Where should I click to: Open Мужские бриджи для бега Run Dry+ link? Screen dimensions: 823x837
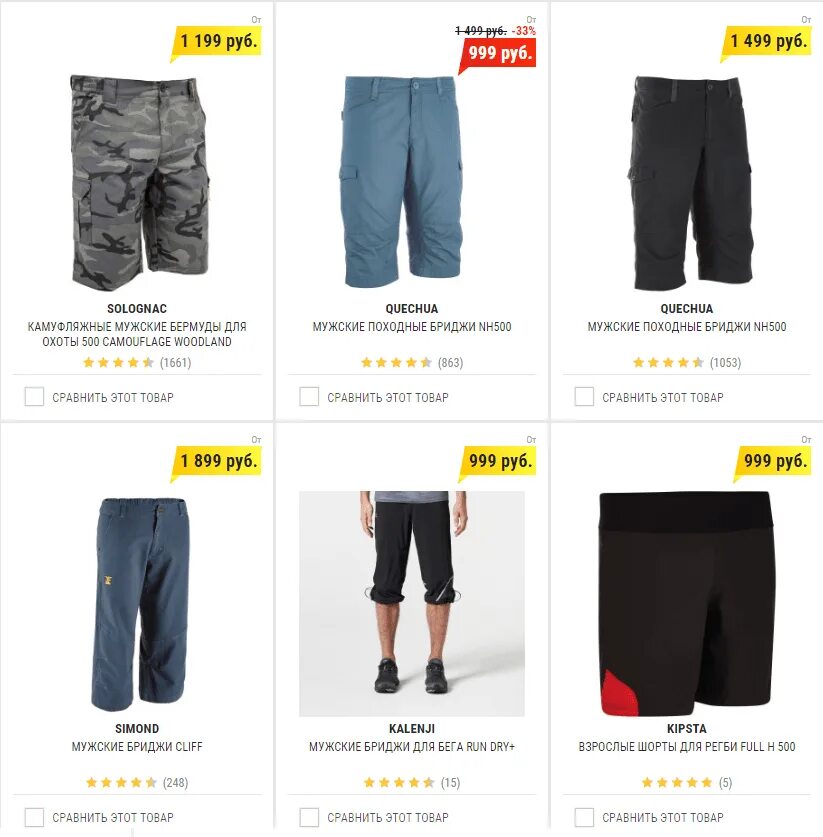click(x=412, y=746)
